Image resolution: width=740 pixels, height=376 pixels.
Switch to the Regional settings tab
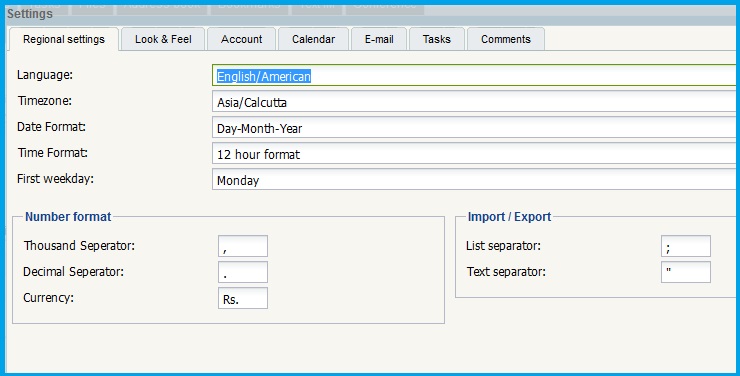pos(64,39)
